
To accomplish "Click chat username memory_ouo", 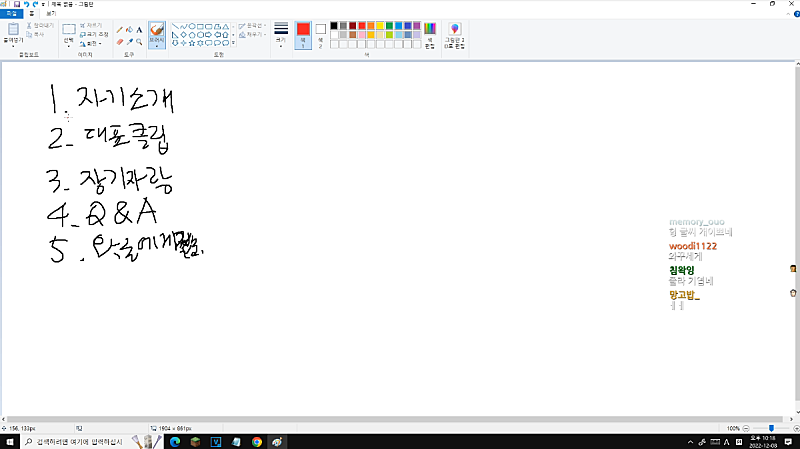I will [x=696, y=222].
